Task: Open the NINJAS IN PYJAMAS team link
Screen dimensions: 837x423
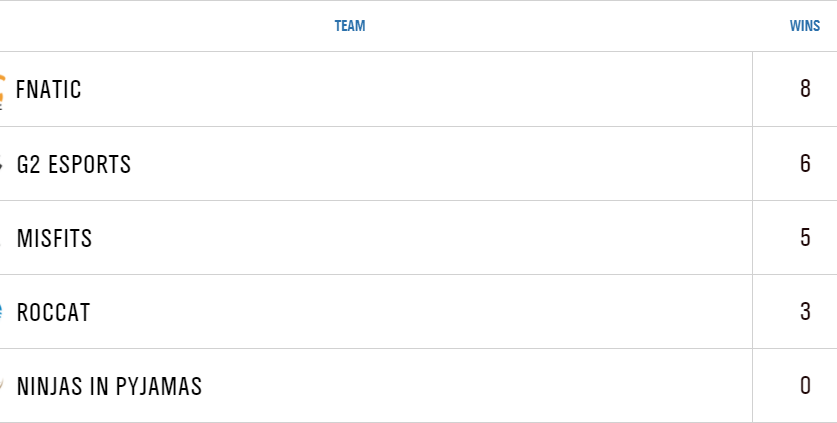Action: [x=110, y=386]
